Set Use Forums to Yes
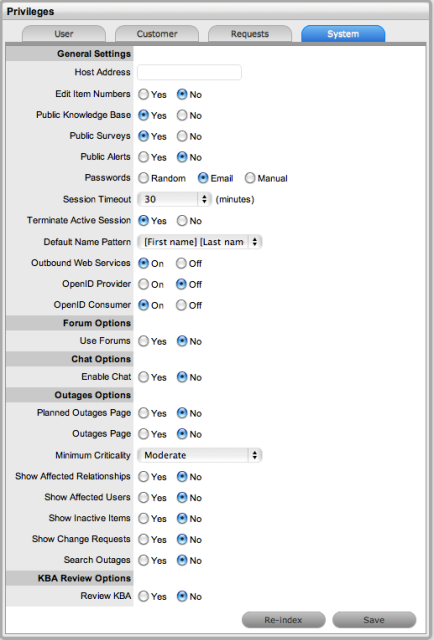The height and width of the screenshot is (640, 434). pyautogui.click(x=143, y=341)
